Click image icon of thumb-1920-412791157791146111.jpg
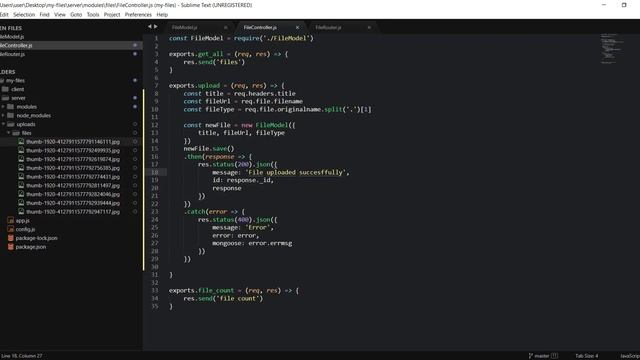640x360 pixels. tap(21, 142)
